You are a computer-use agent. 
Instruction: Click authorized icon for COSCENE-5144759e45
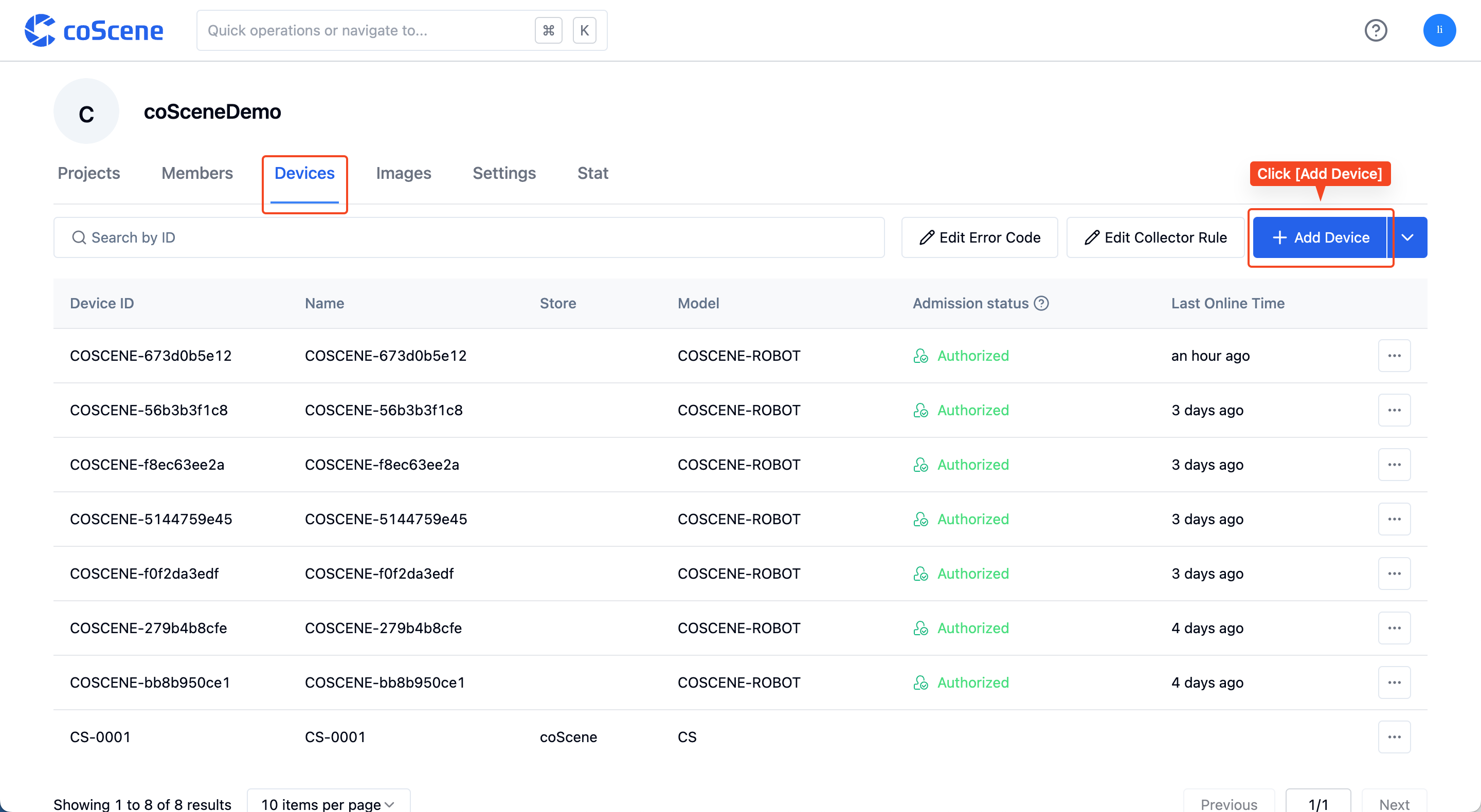[920, 519]
